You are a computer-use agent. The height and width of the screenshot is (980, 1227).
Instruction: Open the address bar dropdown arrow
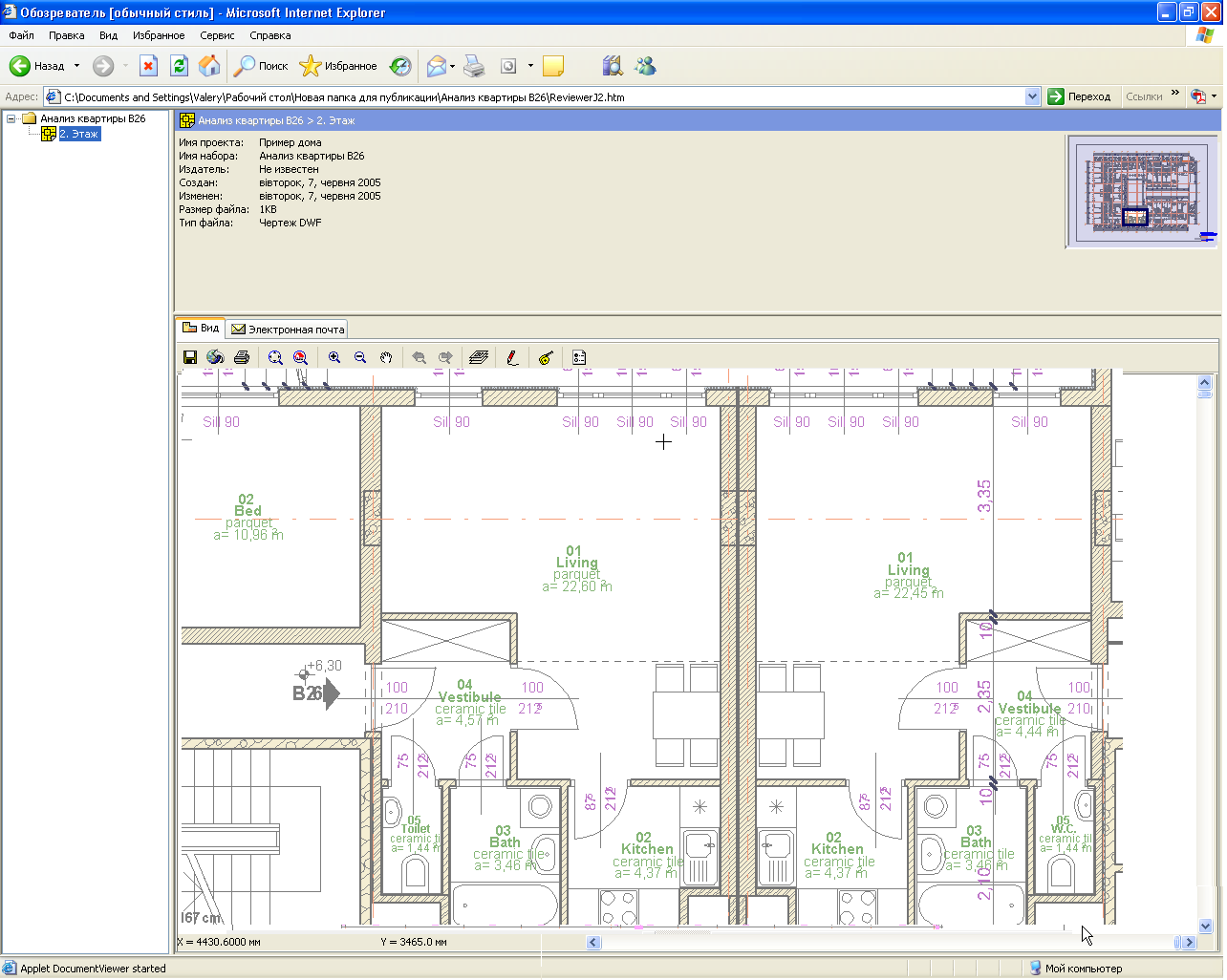(x=1032, y=96)
